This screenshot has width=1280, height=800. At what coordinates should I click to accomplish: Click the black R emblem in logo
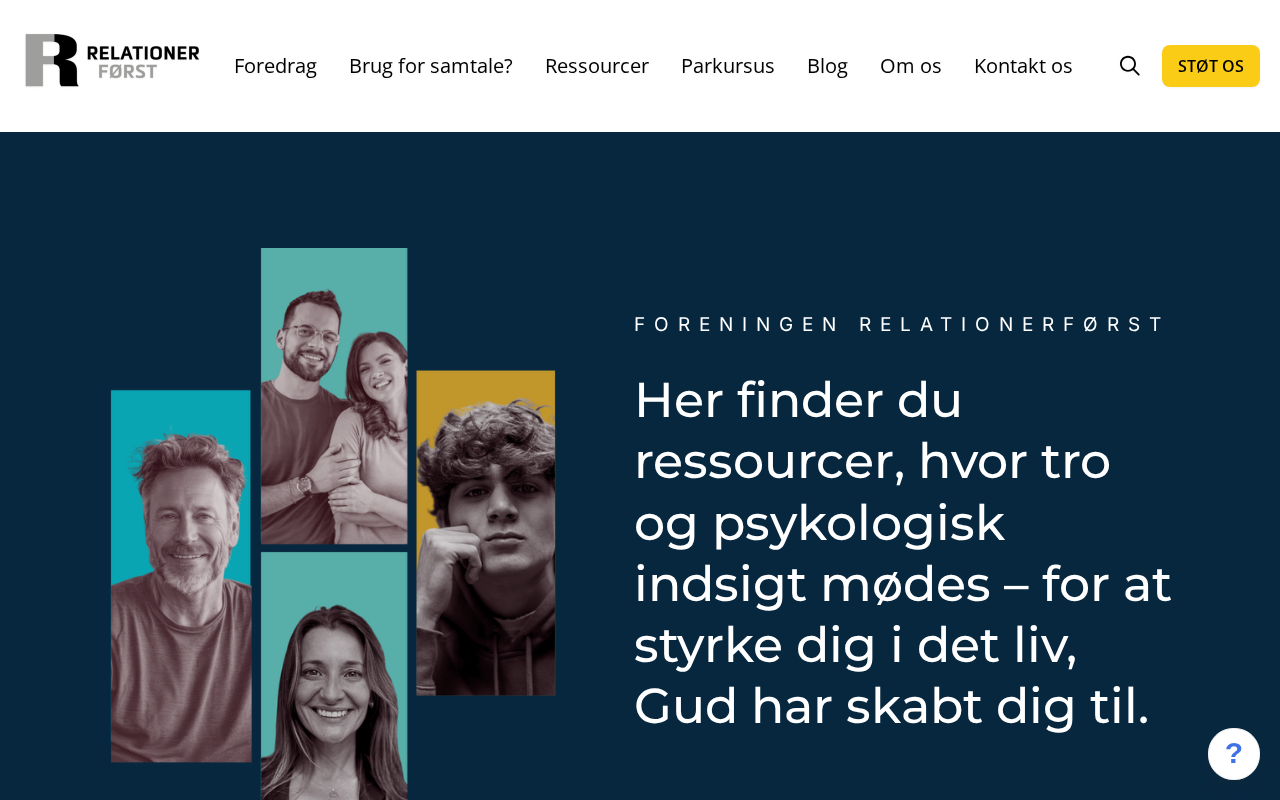pyautogui.click(x=52, y=61)
